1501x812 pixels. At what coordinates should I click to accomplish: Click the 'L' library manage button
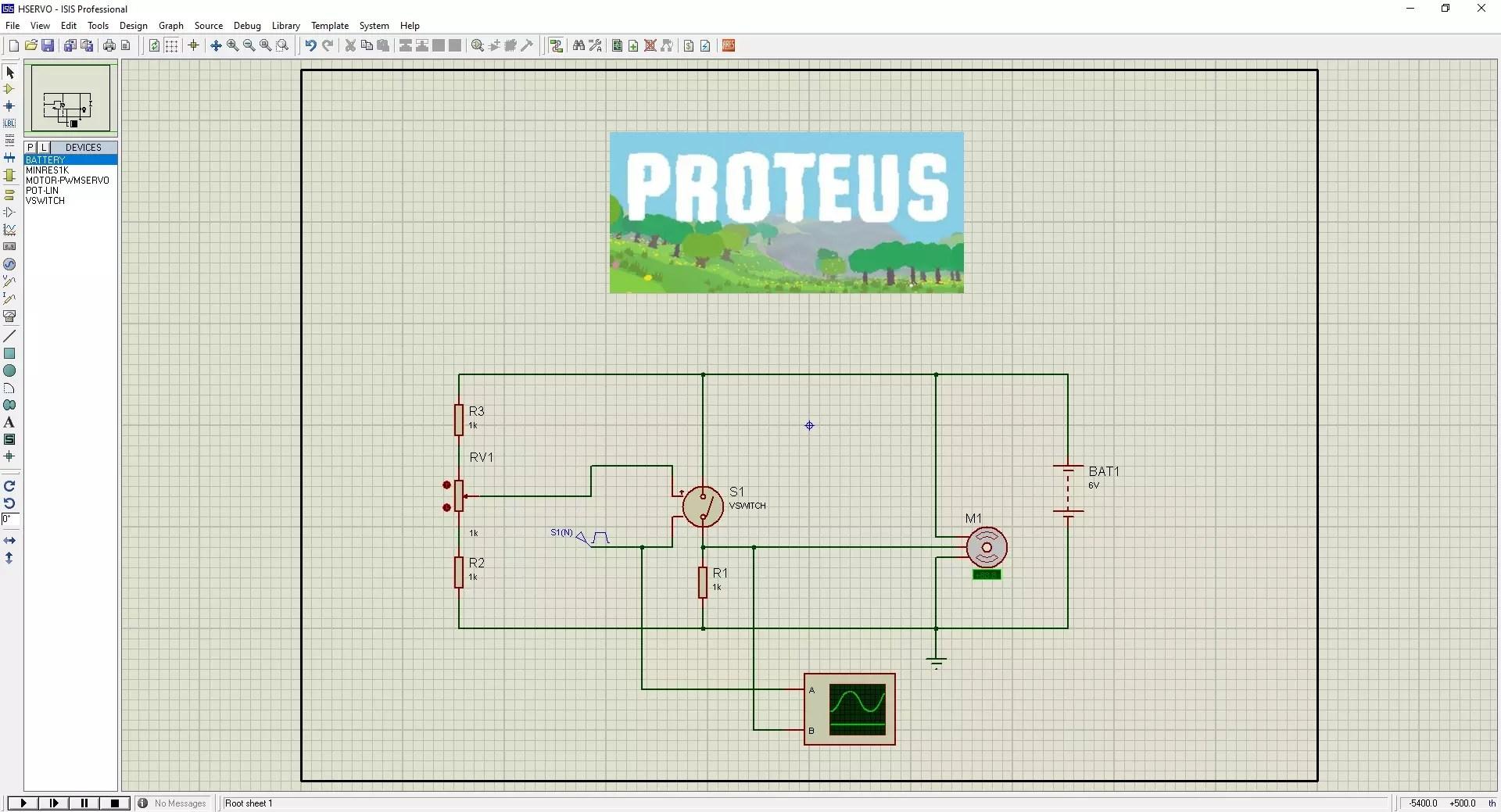click(44, 148)
